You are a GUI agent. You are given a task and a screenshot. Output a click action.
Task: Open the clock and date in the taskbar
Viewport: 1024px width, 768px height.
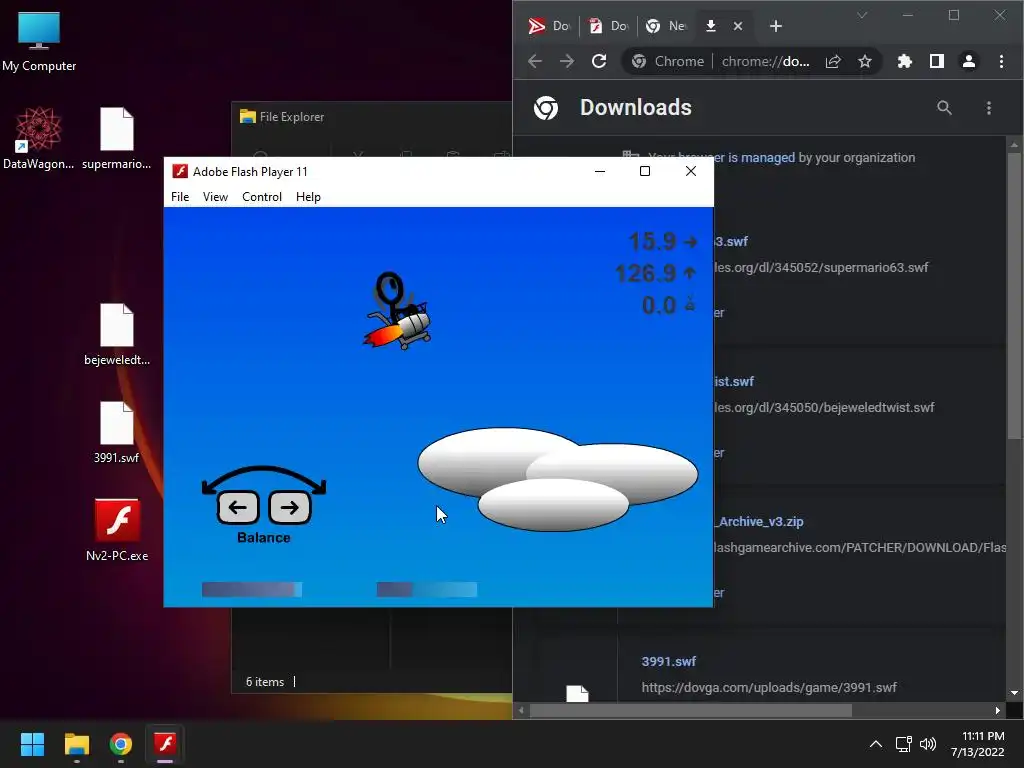coord(978,744)
